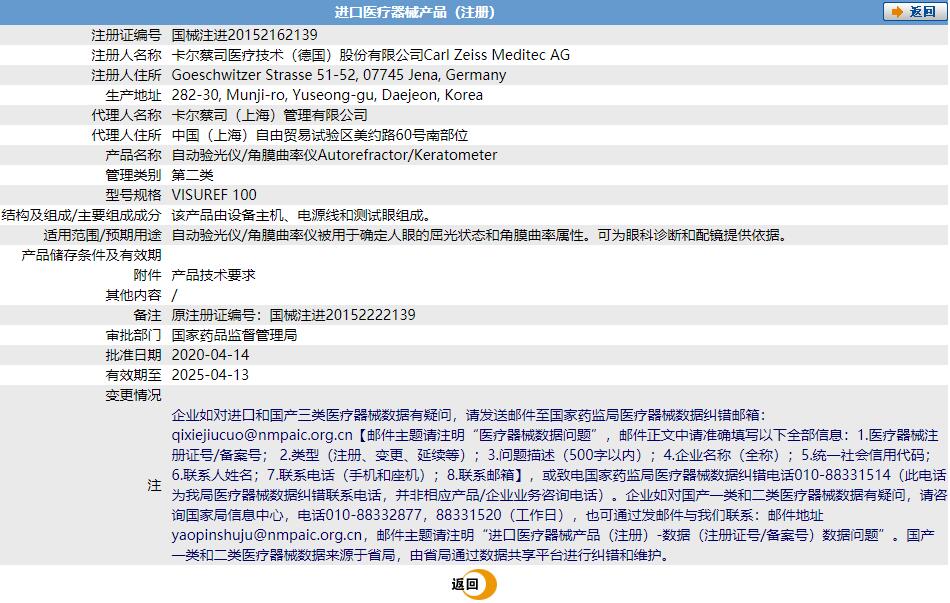Image resolution: width=950 pixels, height=603 pixels.
Task: Click the 批准日期 label
Action: (133, 355)
